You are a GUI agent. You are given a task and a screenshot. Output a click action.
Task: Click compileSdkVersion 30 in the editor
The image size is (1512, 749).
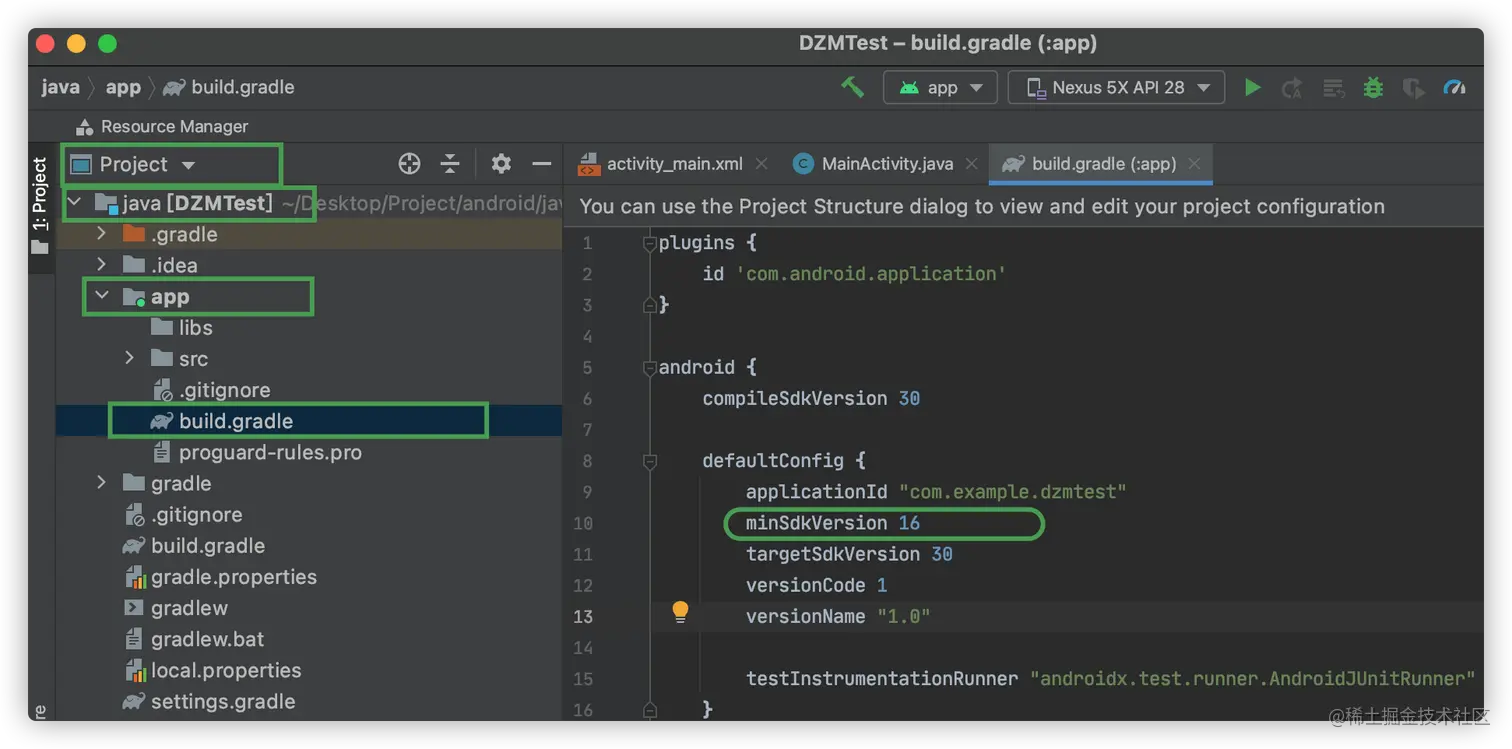811,398
